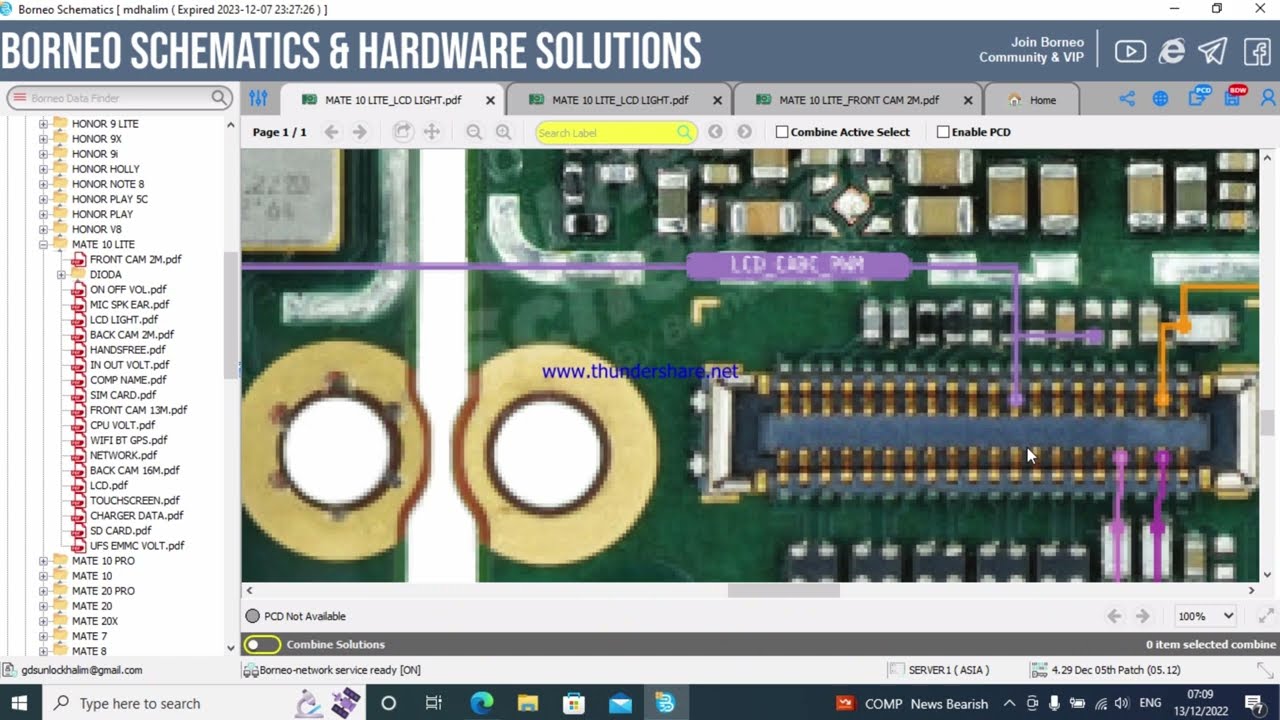
Task: Open the filter settings sliders icon
Action: 259,99
